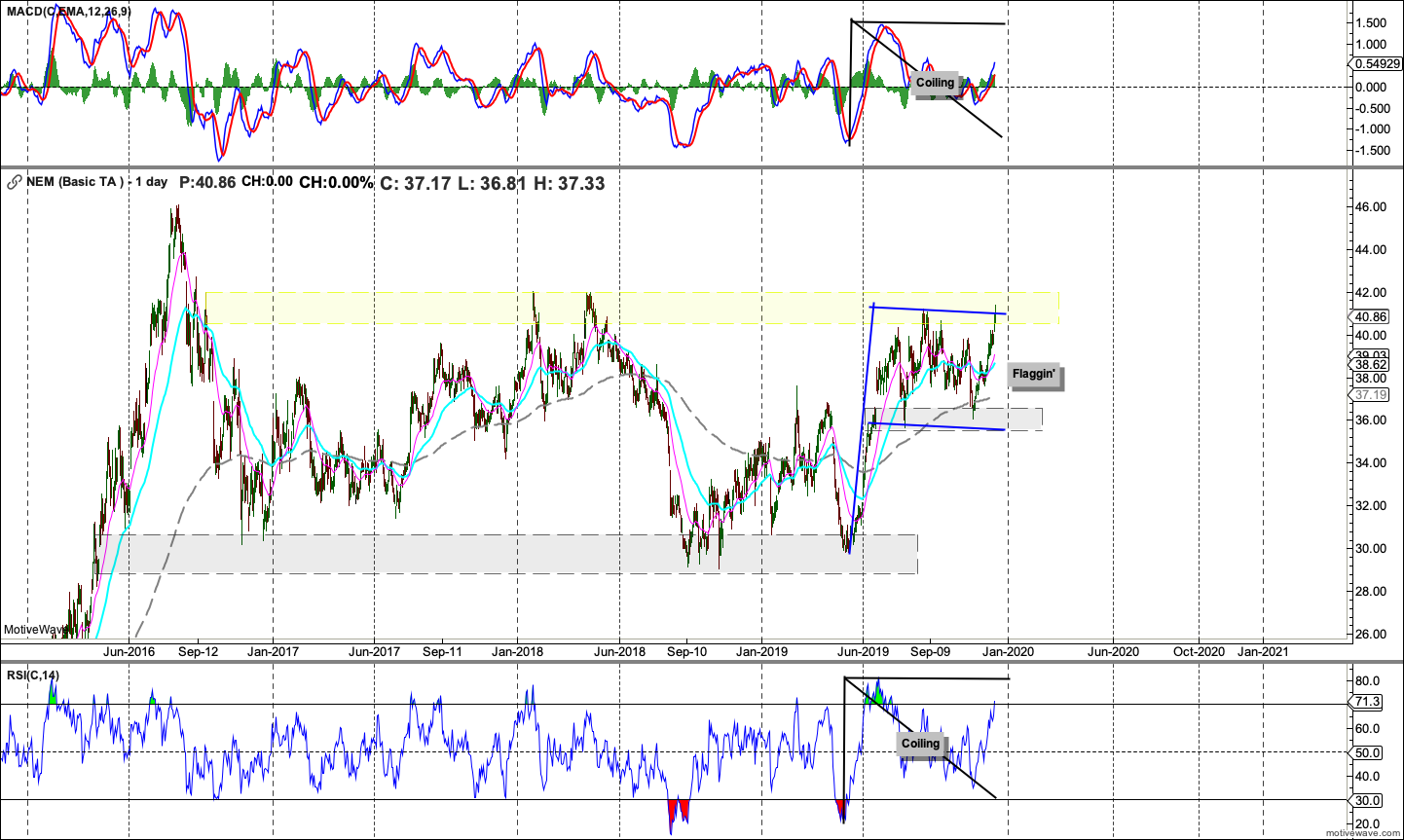
Task: Click the 1.000 MACD axis label
Action: pyautogui.click(x=1371, y=45)
